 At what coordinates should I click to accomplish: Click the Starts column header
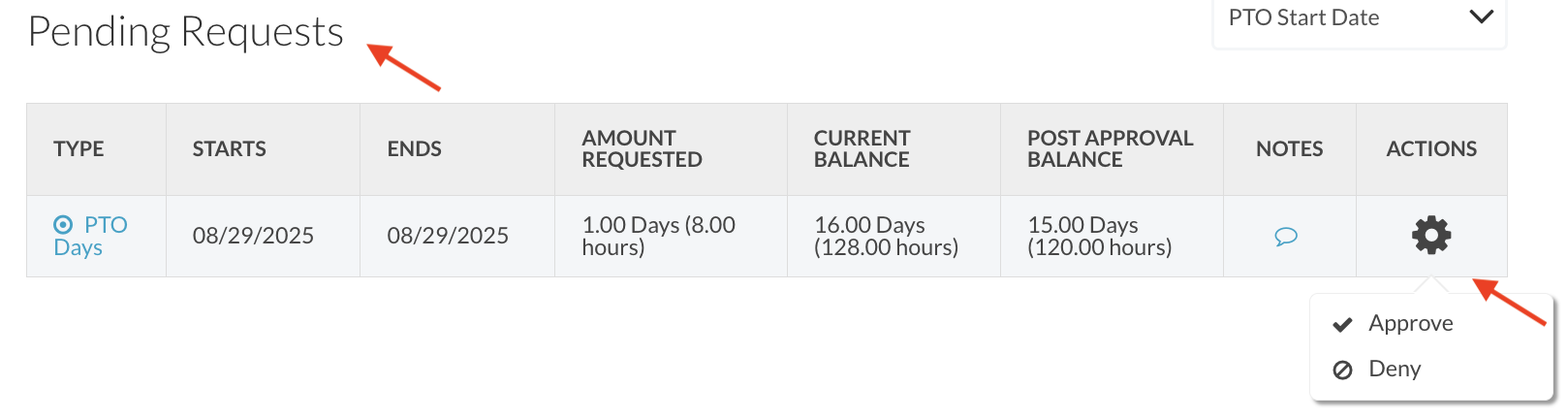(229, 148)
